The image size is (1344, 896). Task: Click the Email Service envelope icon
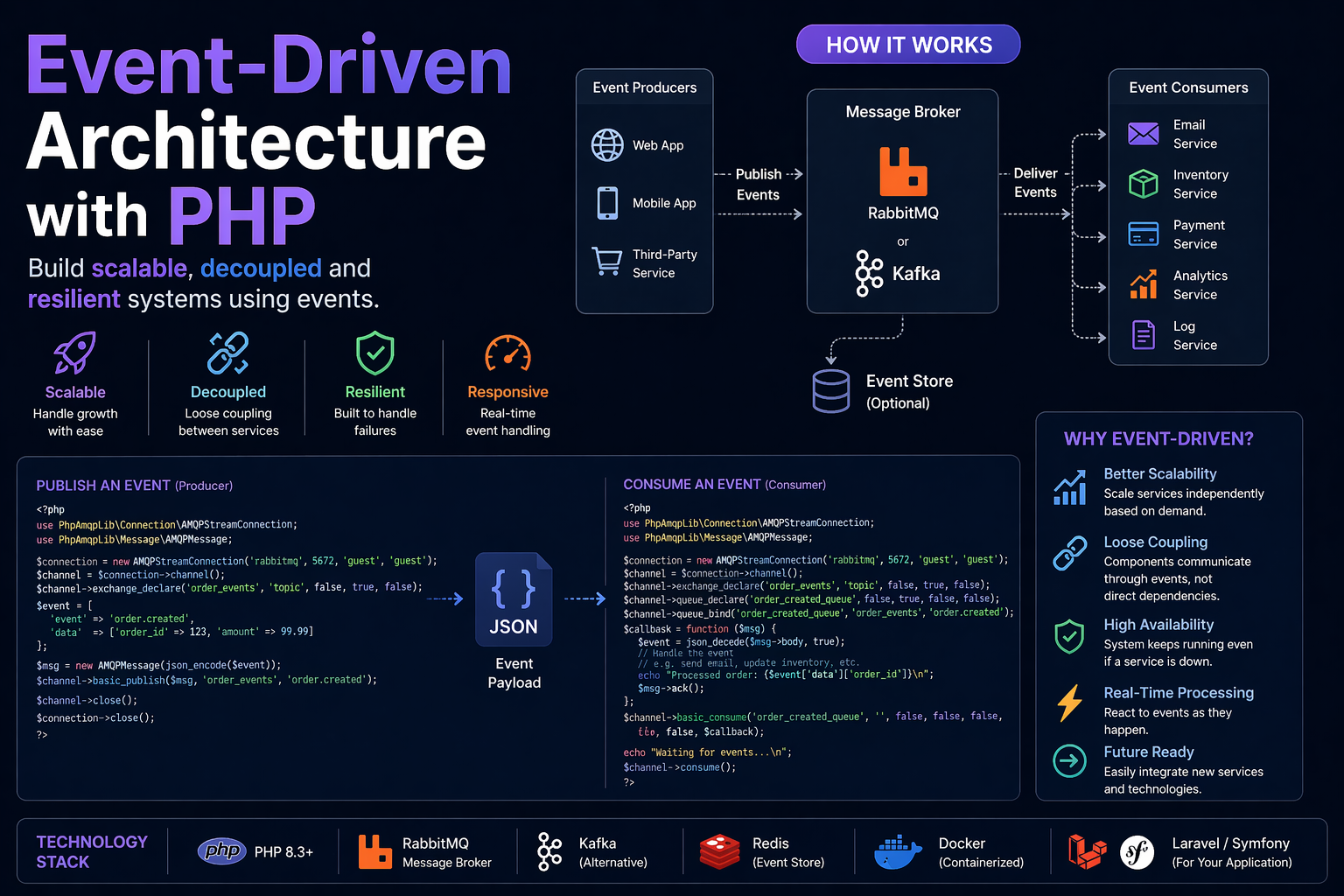pyautogui.click(x=1144, y=134)
